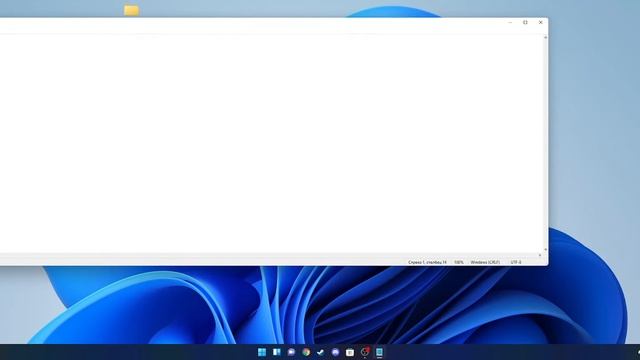Open the Microsoft Store taskbar icon

(350, 352)
